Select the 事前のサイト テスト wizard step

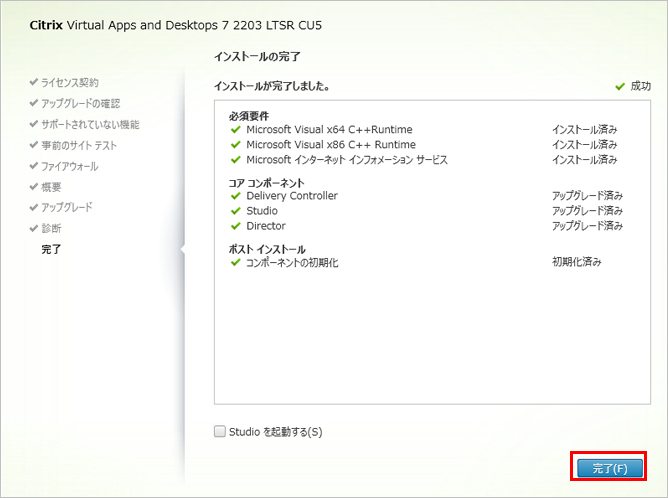point(79,145)
